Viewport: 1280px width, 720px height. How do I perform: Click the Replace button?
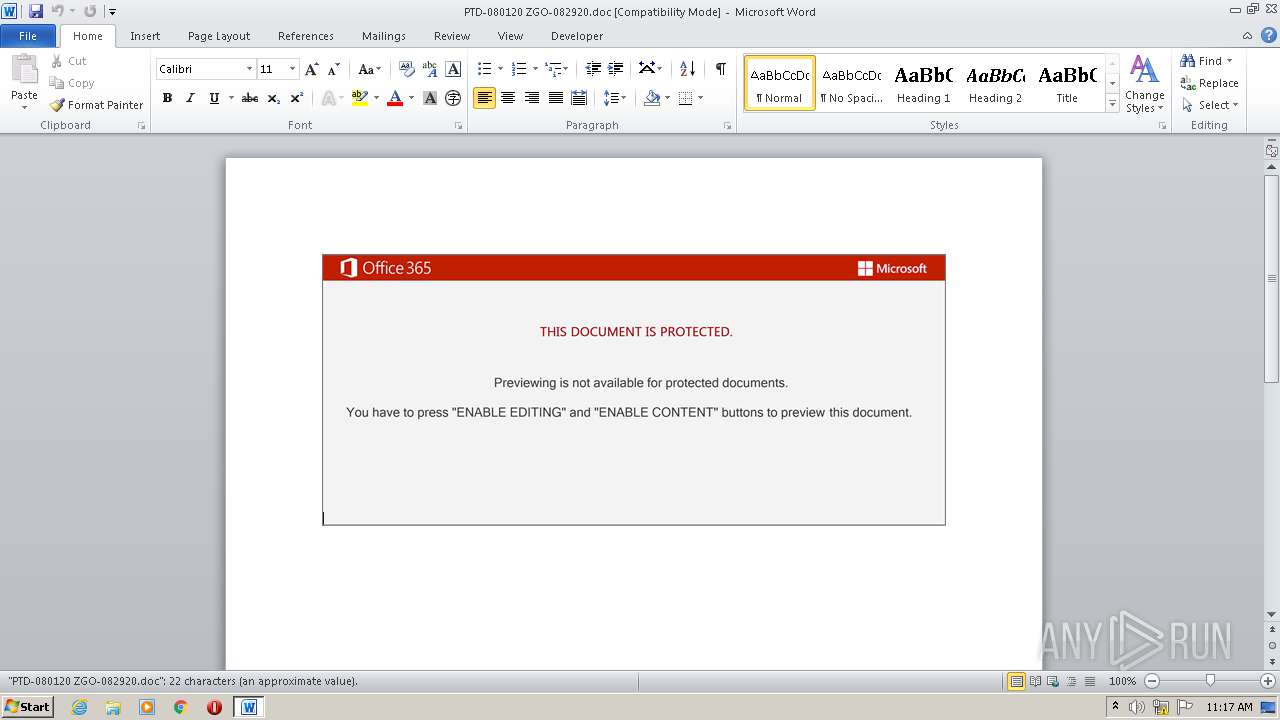click(1209, 83)
